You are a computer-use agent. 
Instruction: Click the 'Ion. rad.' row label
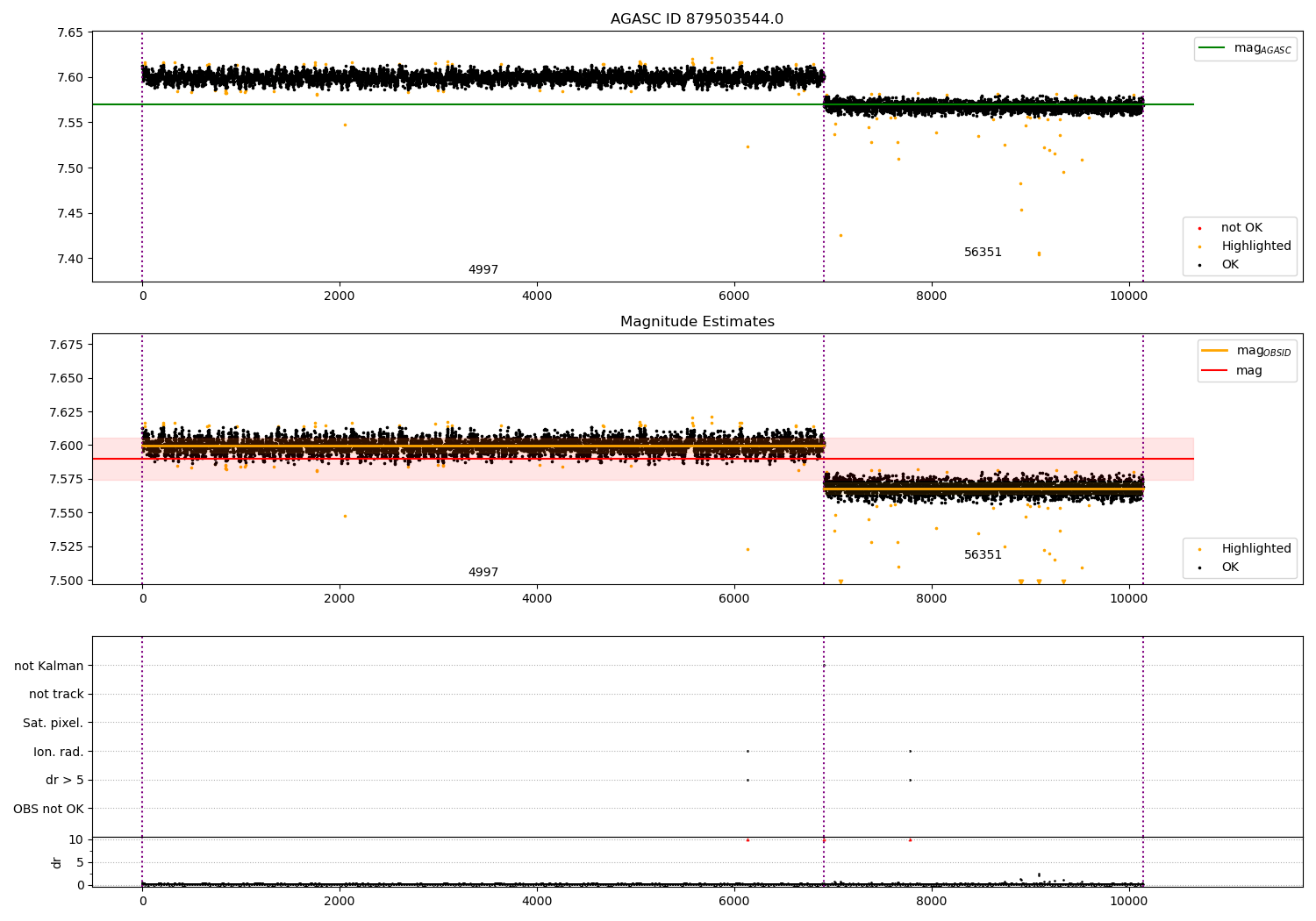(x=59, y=752)
